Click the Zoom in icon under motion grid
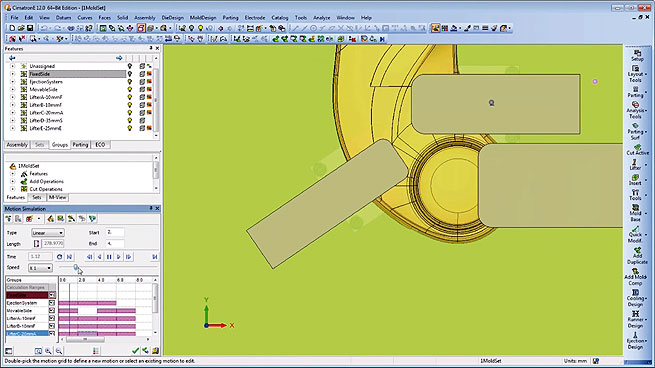655x368 pixels. click(48, 351)
